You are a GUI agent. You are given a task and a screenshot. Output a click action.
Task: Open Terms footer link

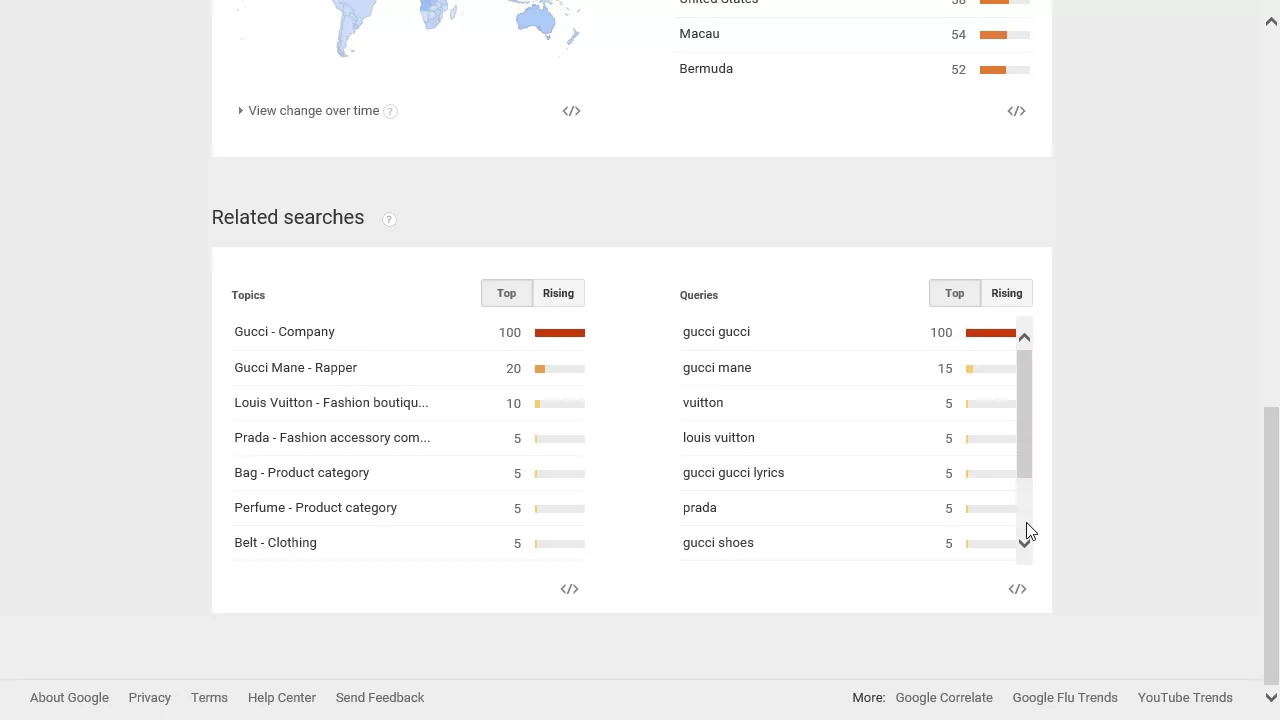click(x=209, y=698)
